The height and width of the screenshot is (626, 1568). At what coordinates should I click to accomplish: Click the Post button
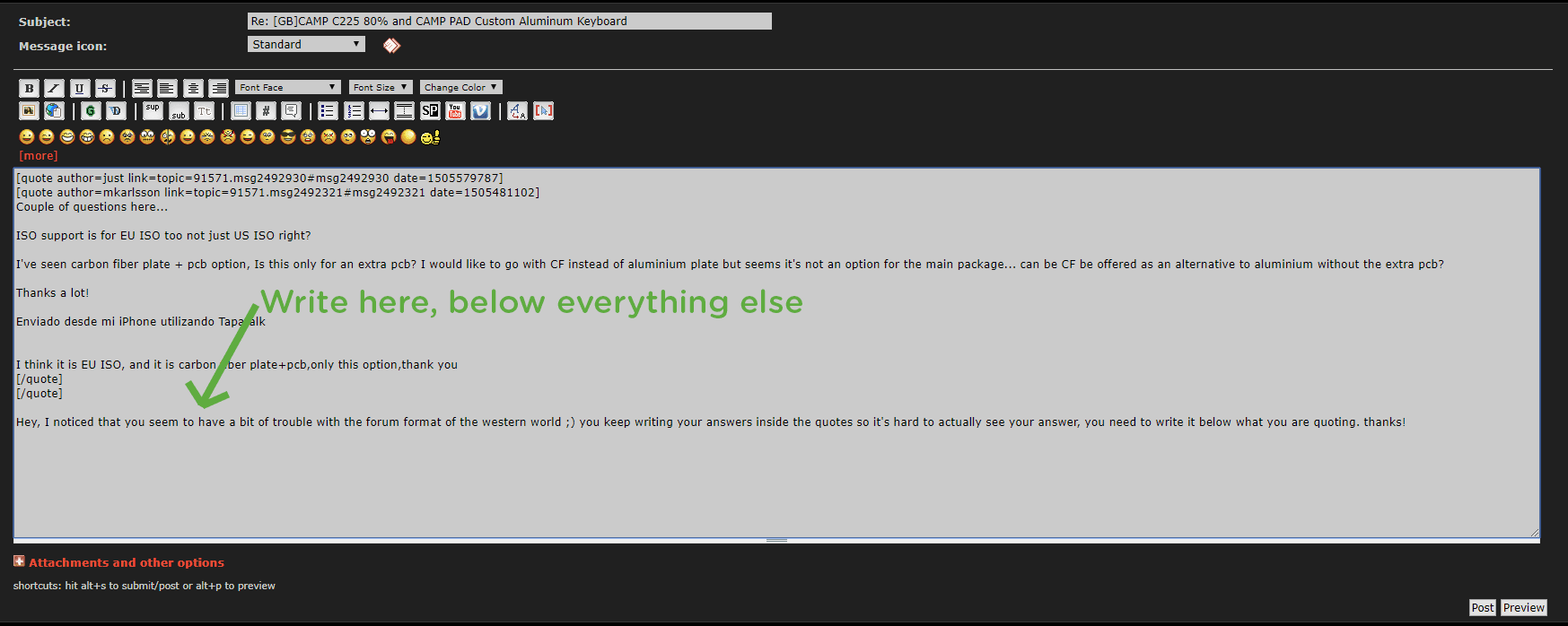pos(1482,607)
